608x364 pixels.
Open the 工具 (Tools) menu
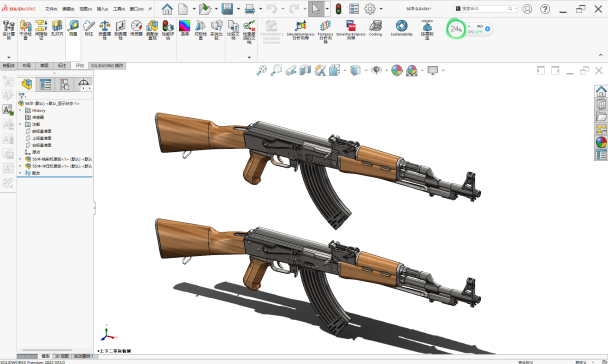click(x=119, y=9)
